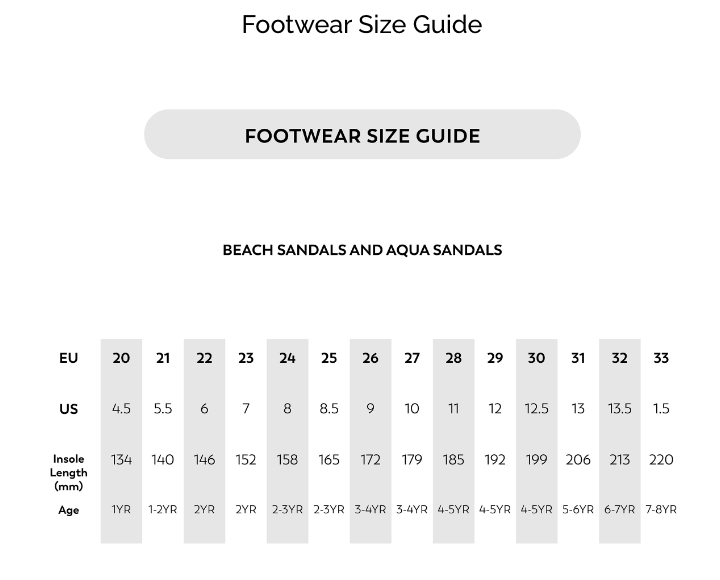Click the Age row label
Viewport: 720px width, 580px height.
68,510
